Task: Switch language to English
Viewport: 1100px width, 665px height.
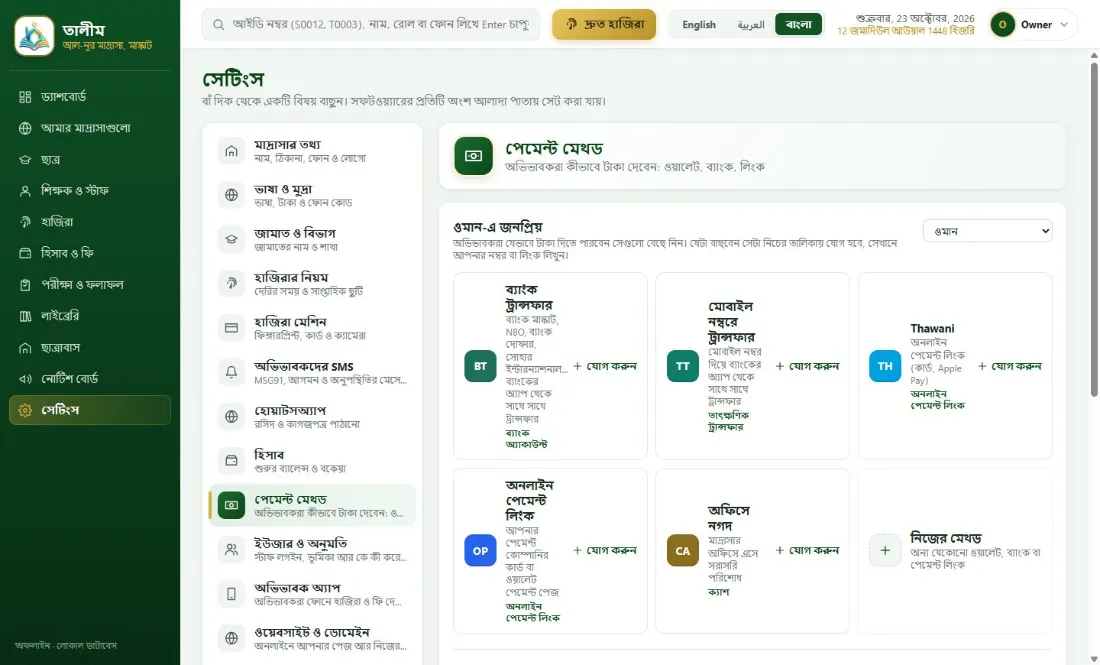Action: 699,25
